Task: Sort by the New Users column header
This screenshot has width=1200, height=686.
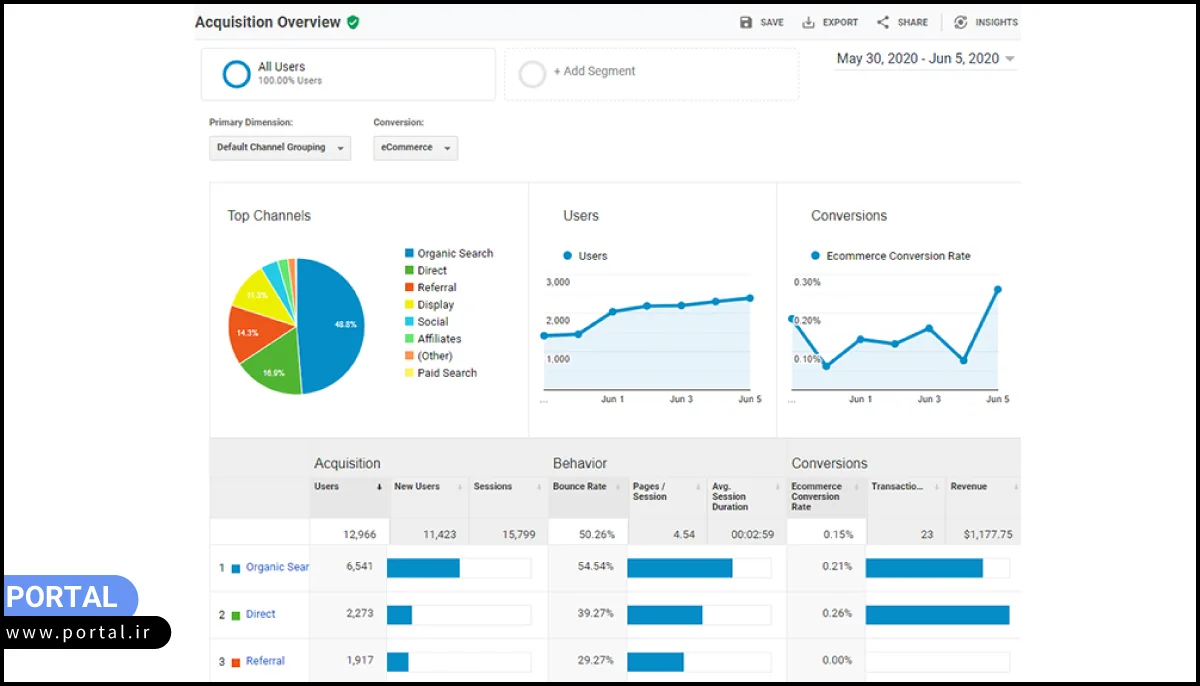Action: click(x=417, y=487)
